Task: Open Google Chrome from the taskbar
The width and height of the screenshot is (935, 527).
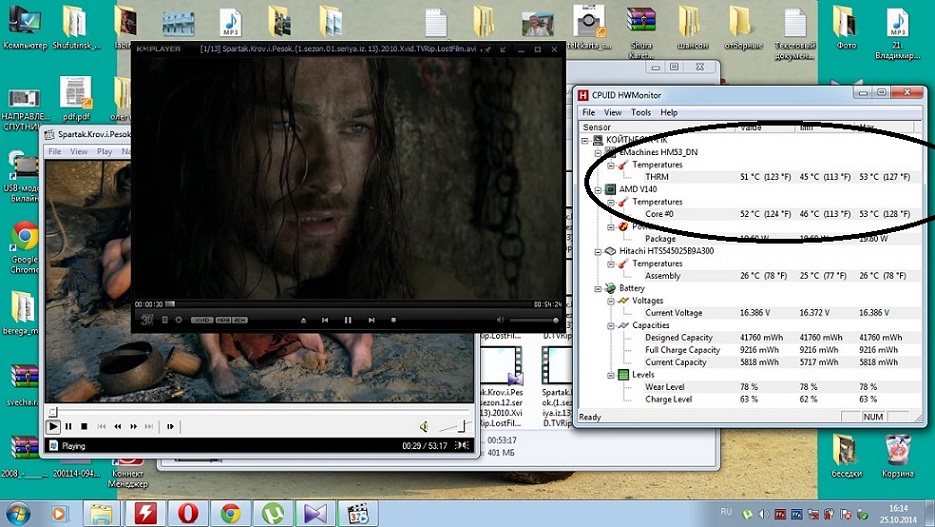Action: click(230, 513)
